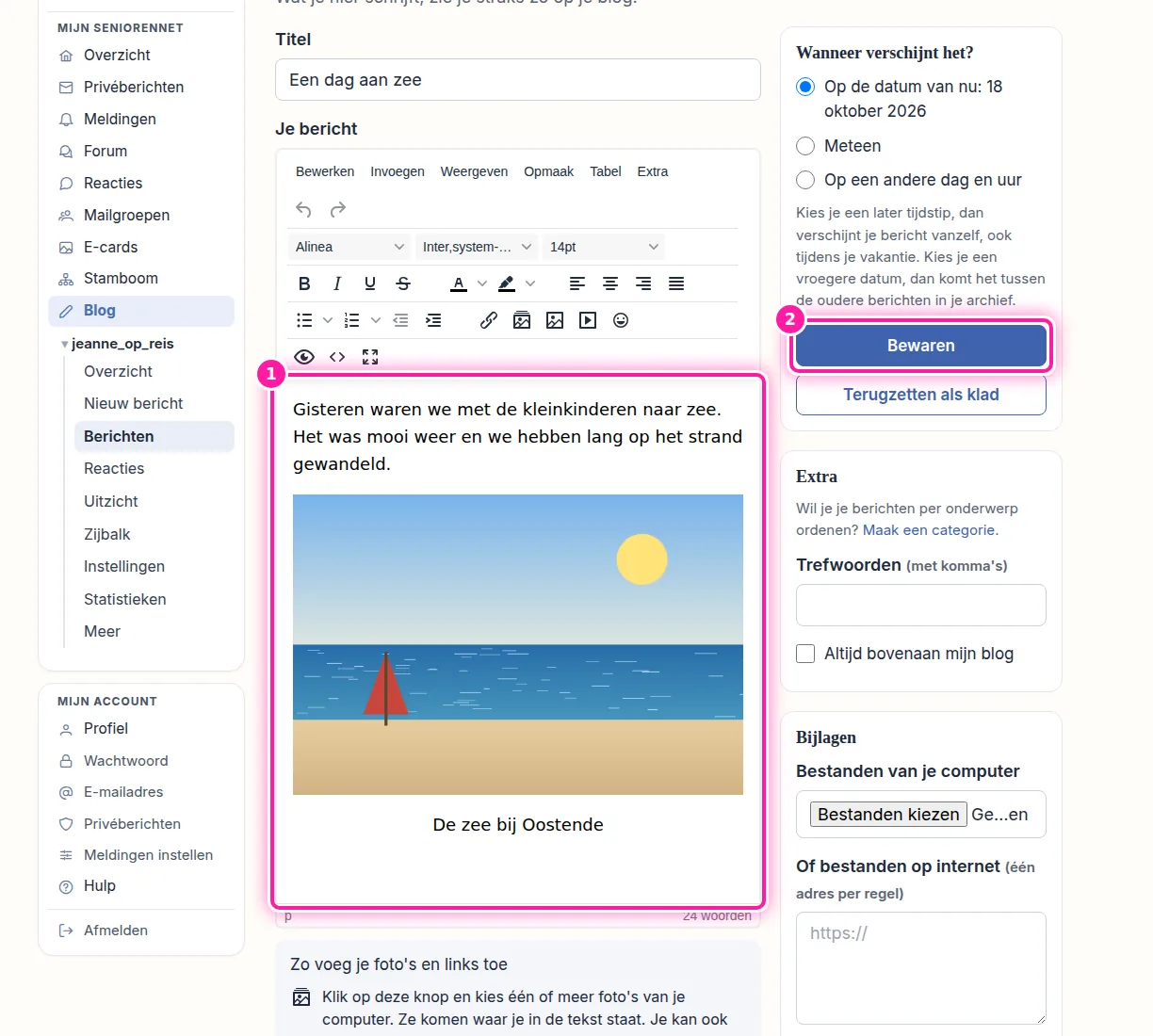Increase the paragraph indent

(x=433, y=320)
